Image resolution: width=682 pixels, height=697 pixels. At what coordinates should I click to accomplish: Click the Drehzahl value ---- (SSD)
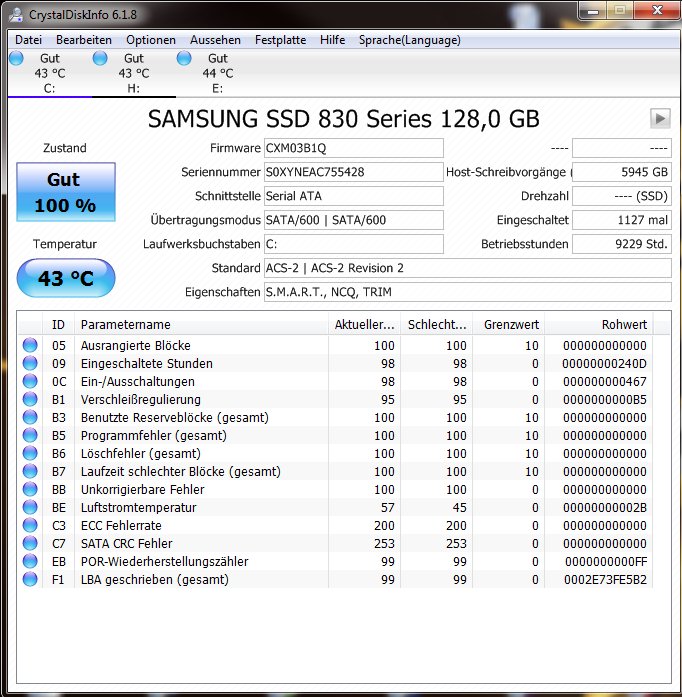tap(622, 196)
